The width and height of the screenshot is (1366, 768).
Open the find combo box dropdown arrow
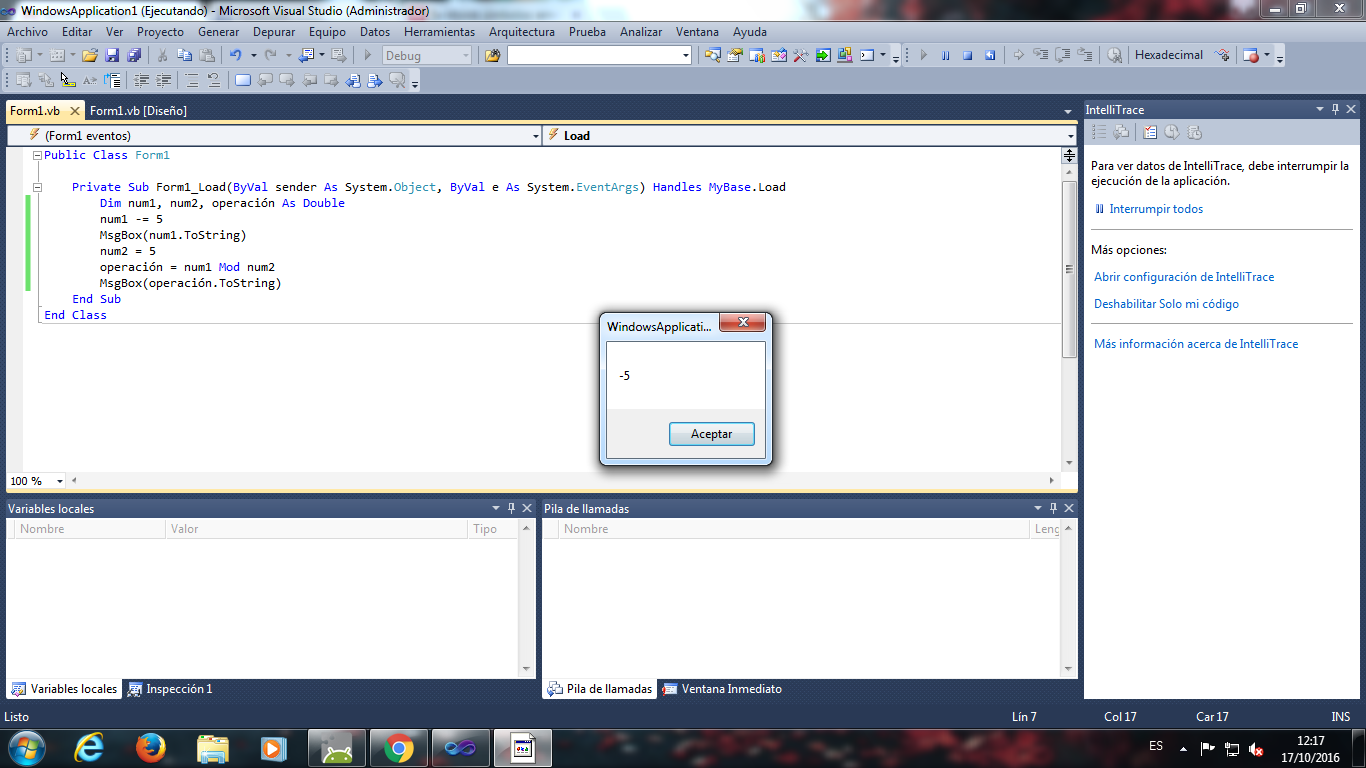point(685,56)
